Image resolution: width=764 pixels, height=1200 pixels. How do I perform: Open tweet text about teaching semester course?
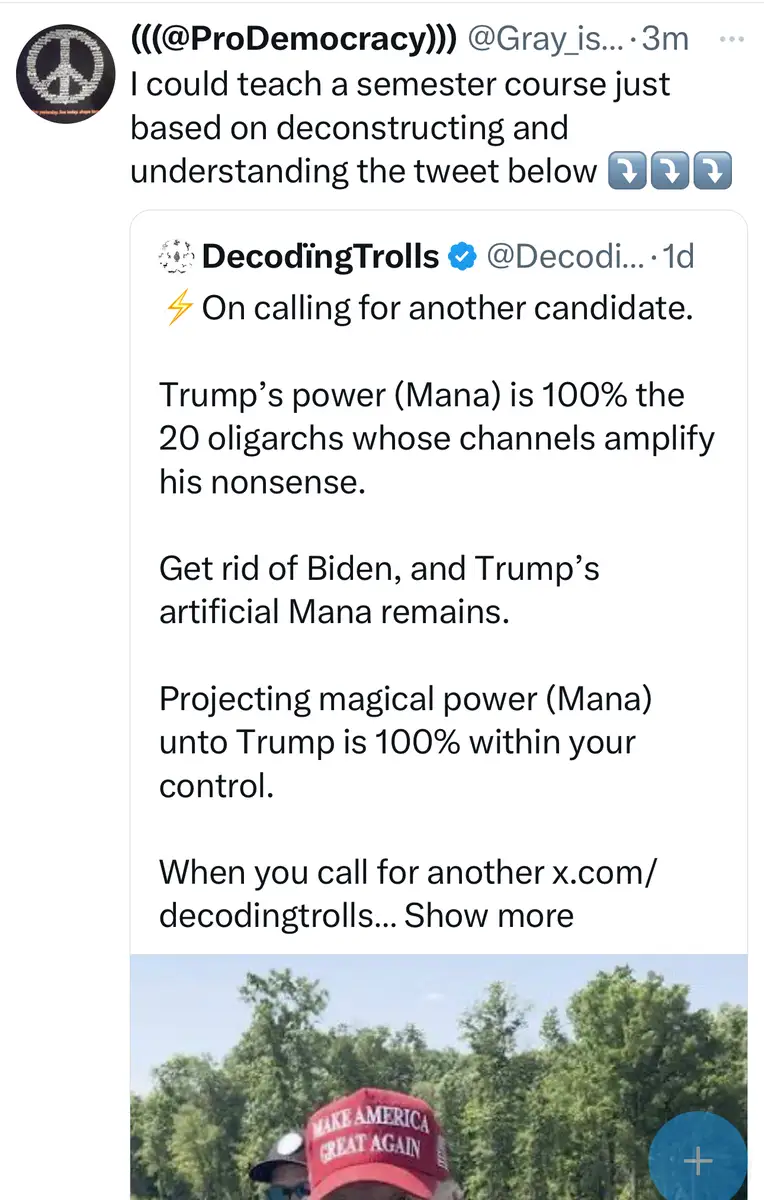point(400,127)
